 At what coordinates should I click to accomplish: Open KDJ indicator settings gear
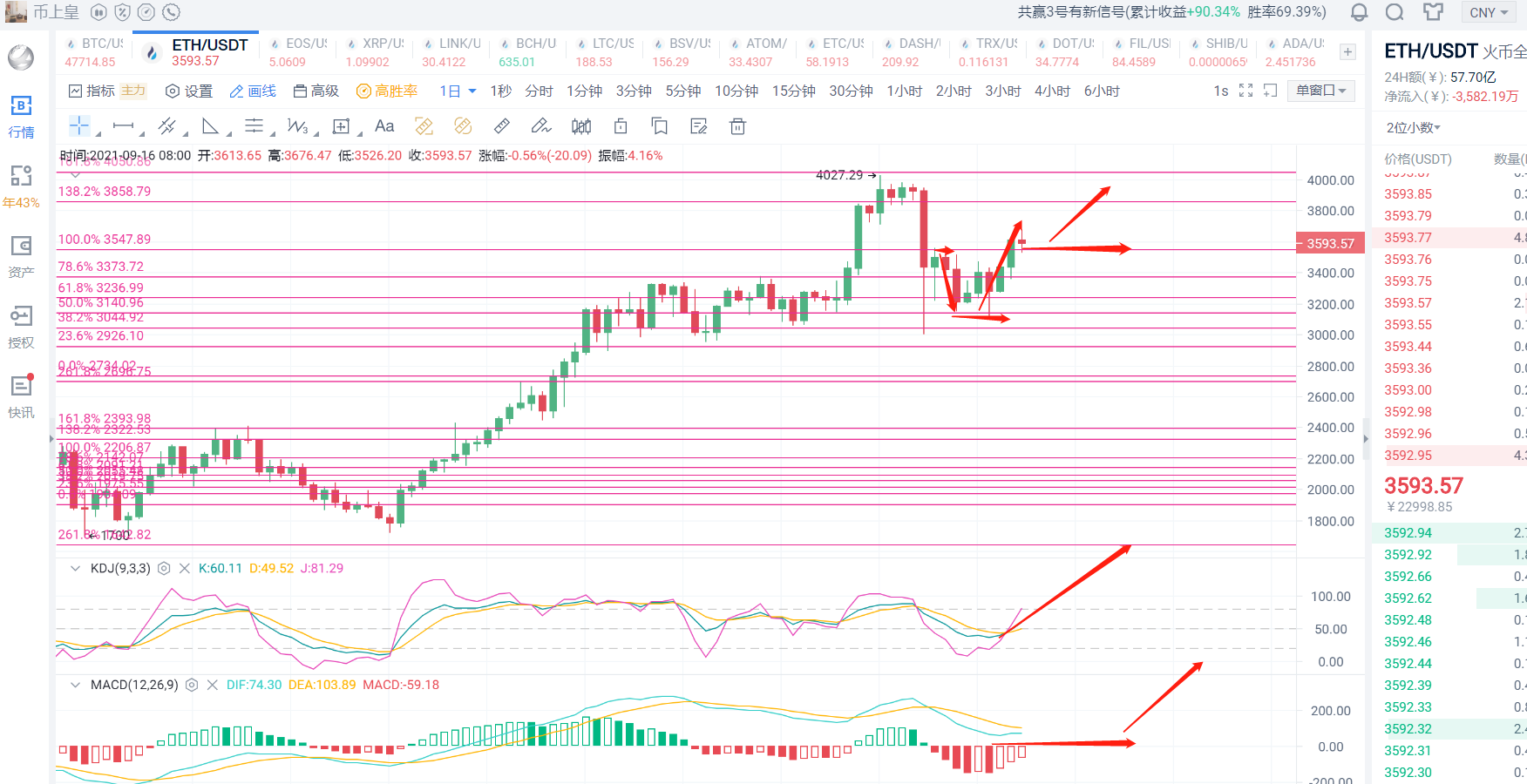coord(164,568)
